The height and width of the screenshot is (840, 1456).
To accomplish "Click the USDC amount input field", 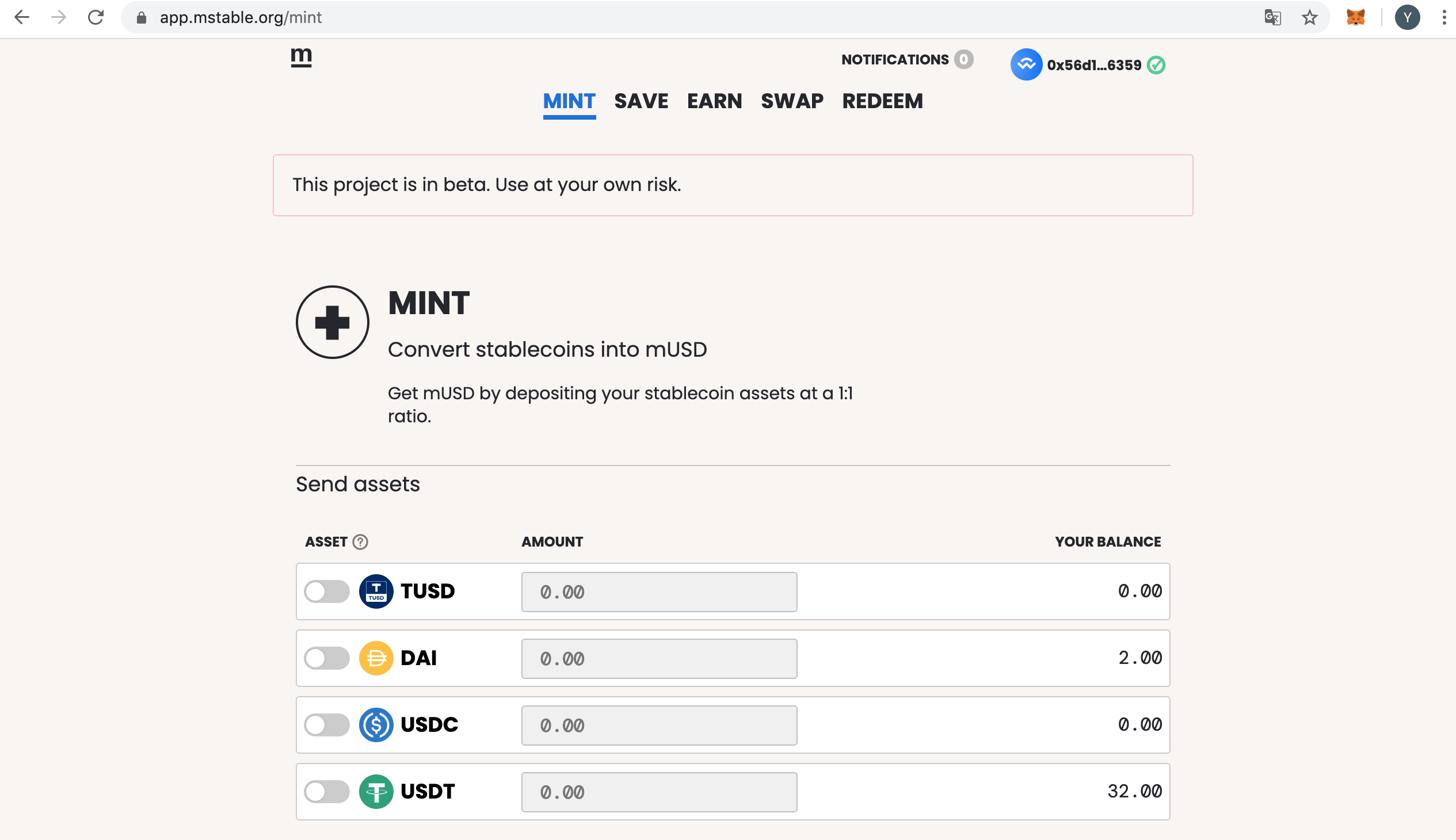I will point(659,725).
